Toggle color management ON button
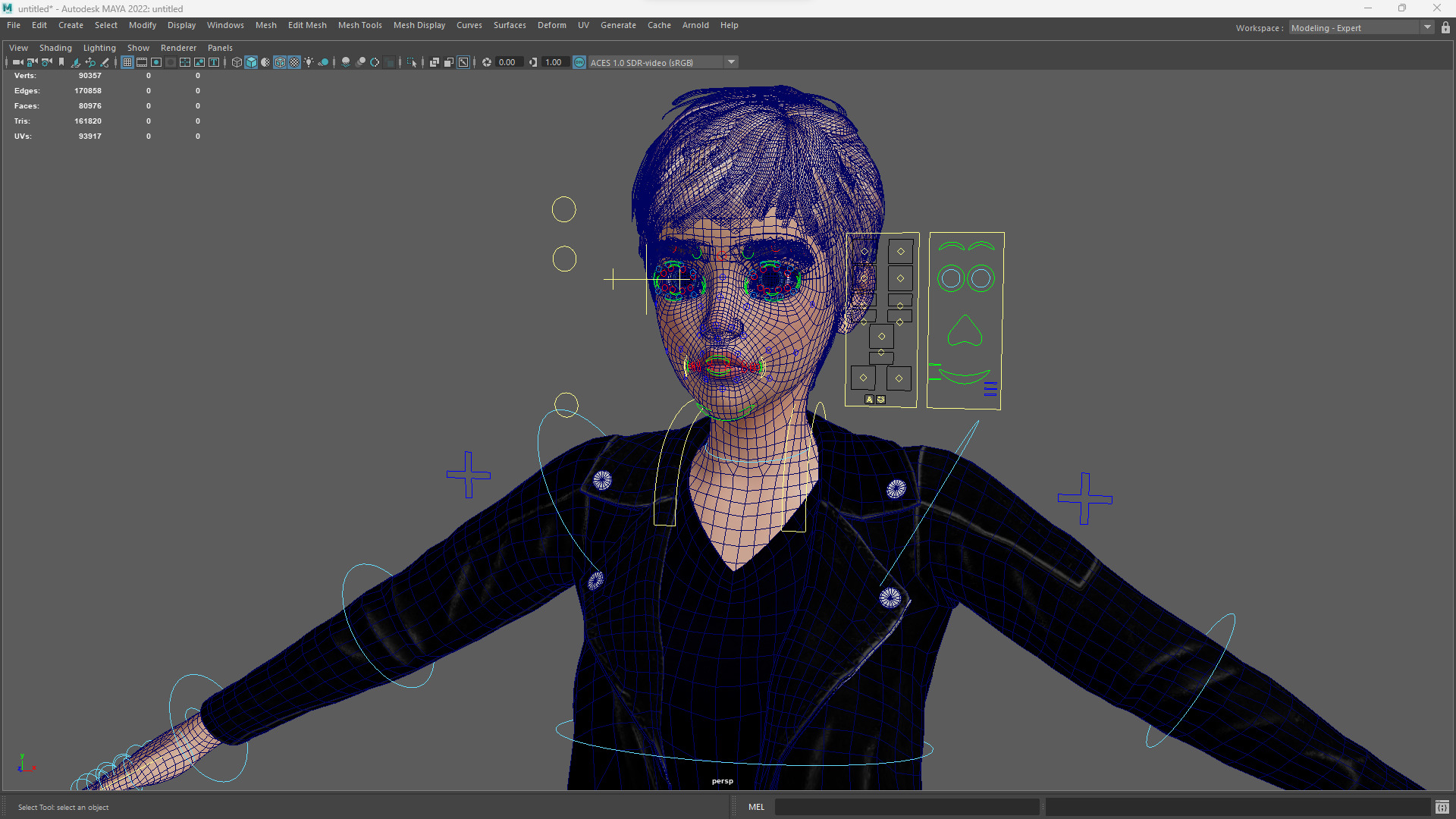Viewport: 1456px width, 819px height. (x=579, y=62)
